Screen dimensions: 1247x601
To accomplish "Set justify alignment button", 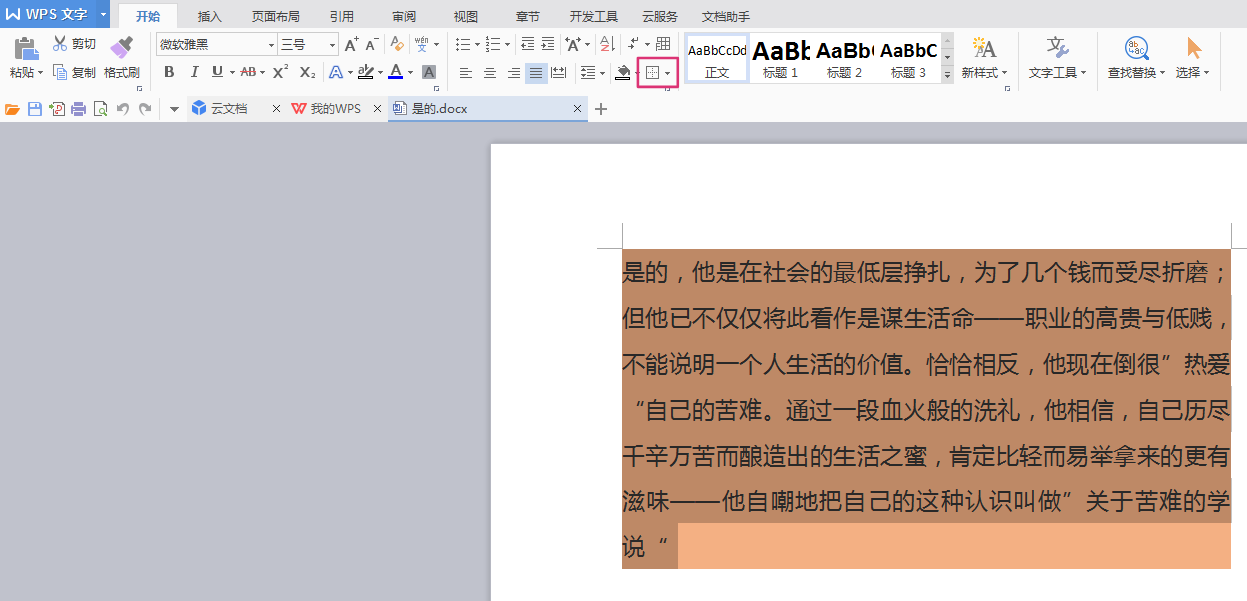I will click(537, 73).
